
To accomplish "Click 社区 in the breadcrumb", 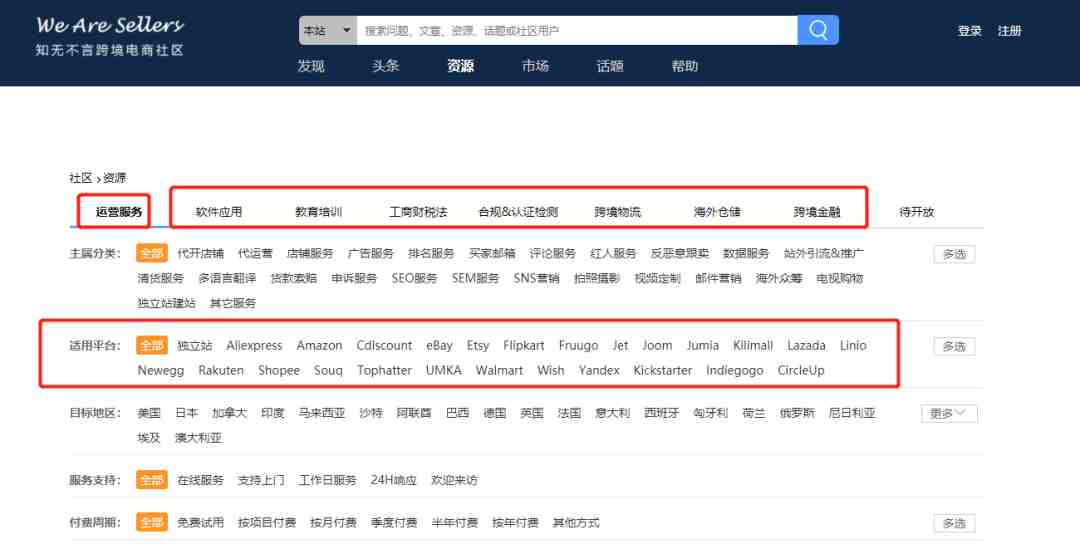I will click(80, 178).
